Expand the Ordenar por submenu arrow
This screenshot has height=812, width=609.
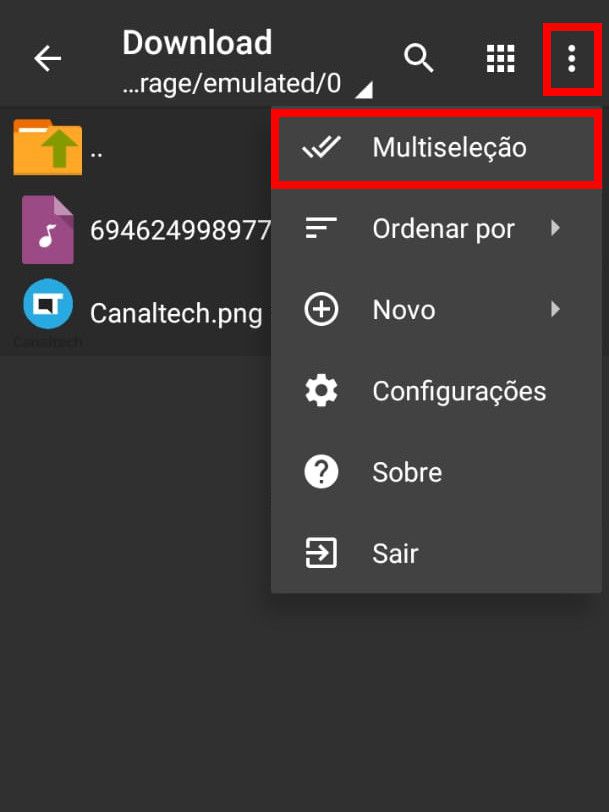(x=555, y=228)
